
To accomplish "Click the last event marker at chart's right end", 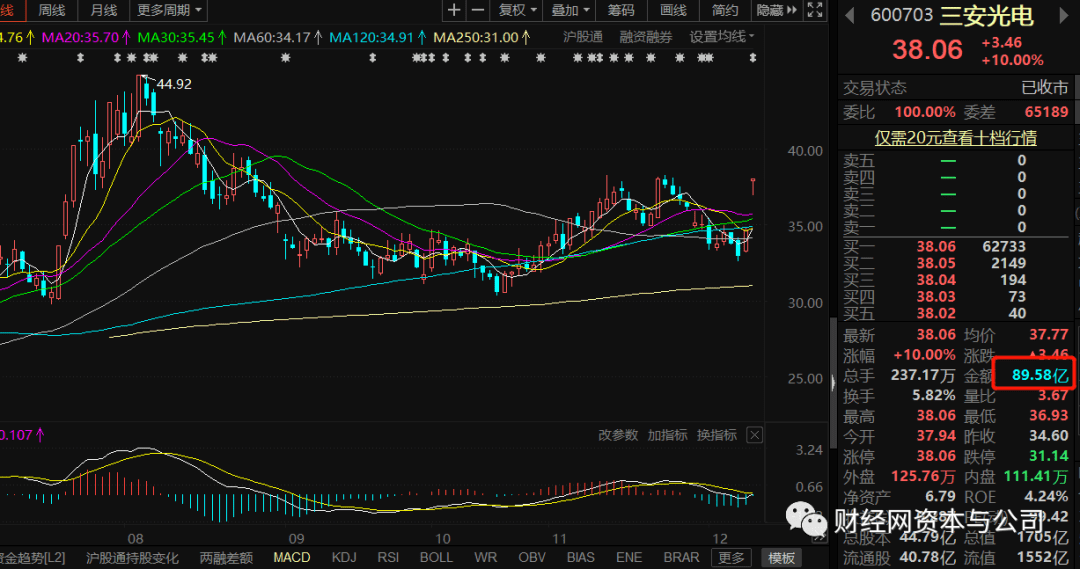I will pos(752,58).
